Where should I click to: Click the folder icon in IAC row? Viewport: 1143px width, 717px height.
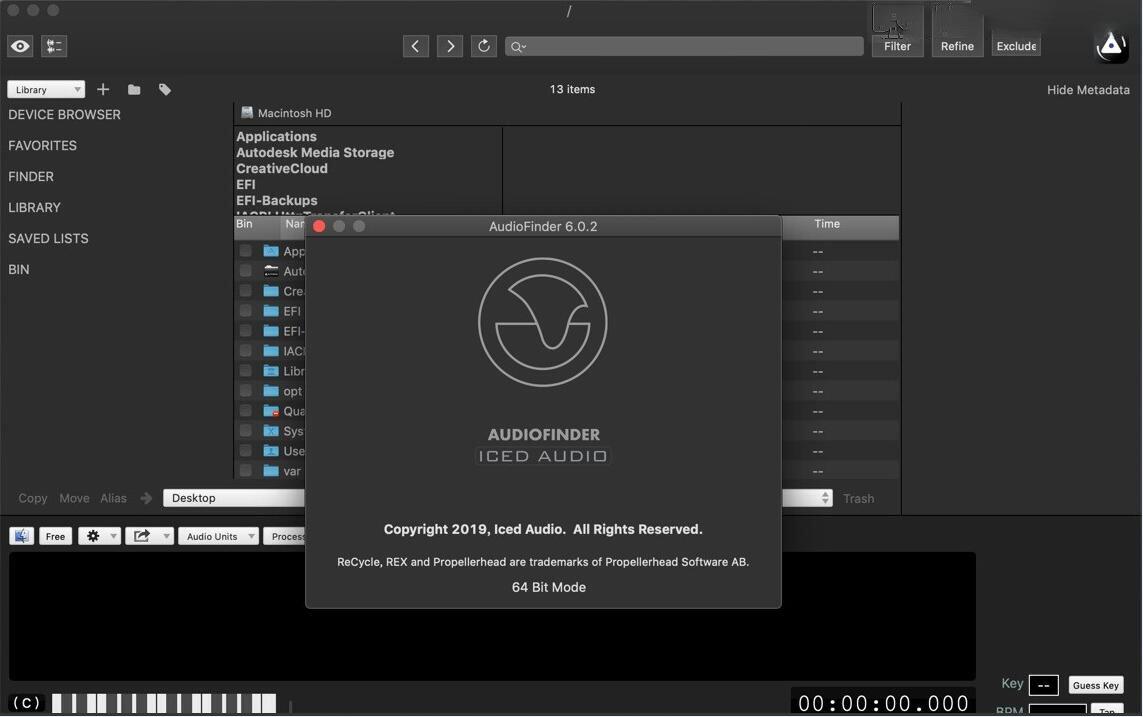pyautogui.click(x=271, y=350)
